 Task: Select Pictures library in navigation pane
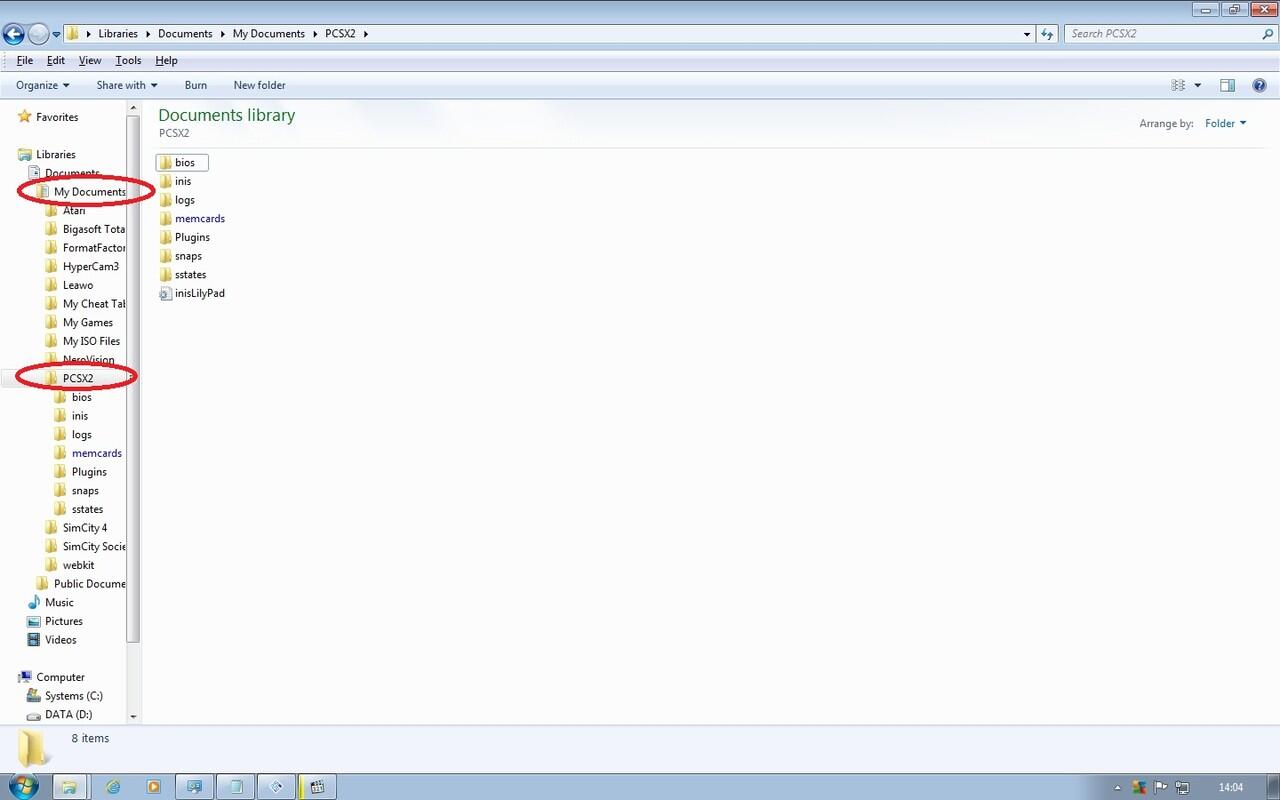coord(64,622)
